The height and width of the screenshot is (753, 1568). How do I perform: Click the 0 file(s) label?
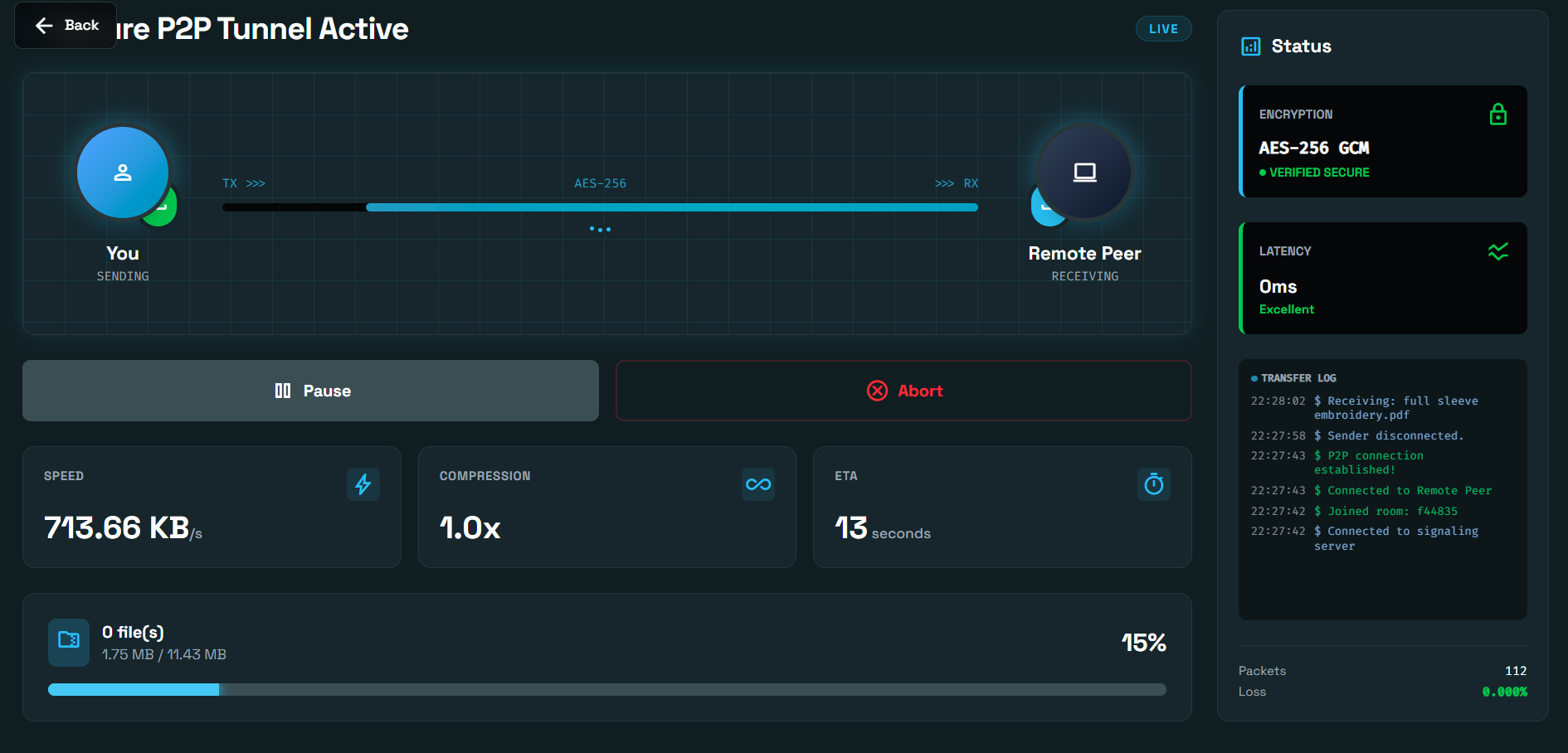(133, 633)
